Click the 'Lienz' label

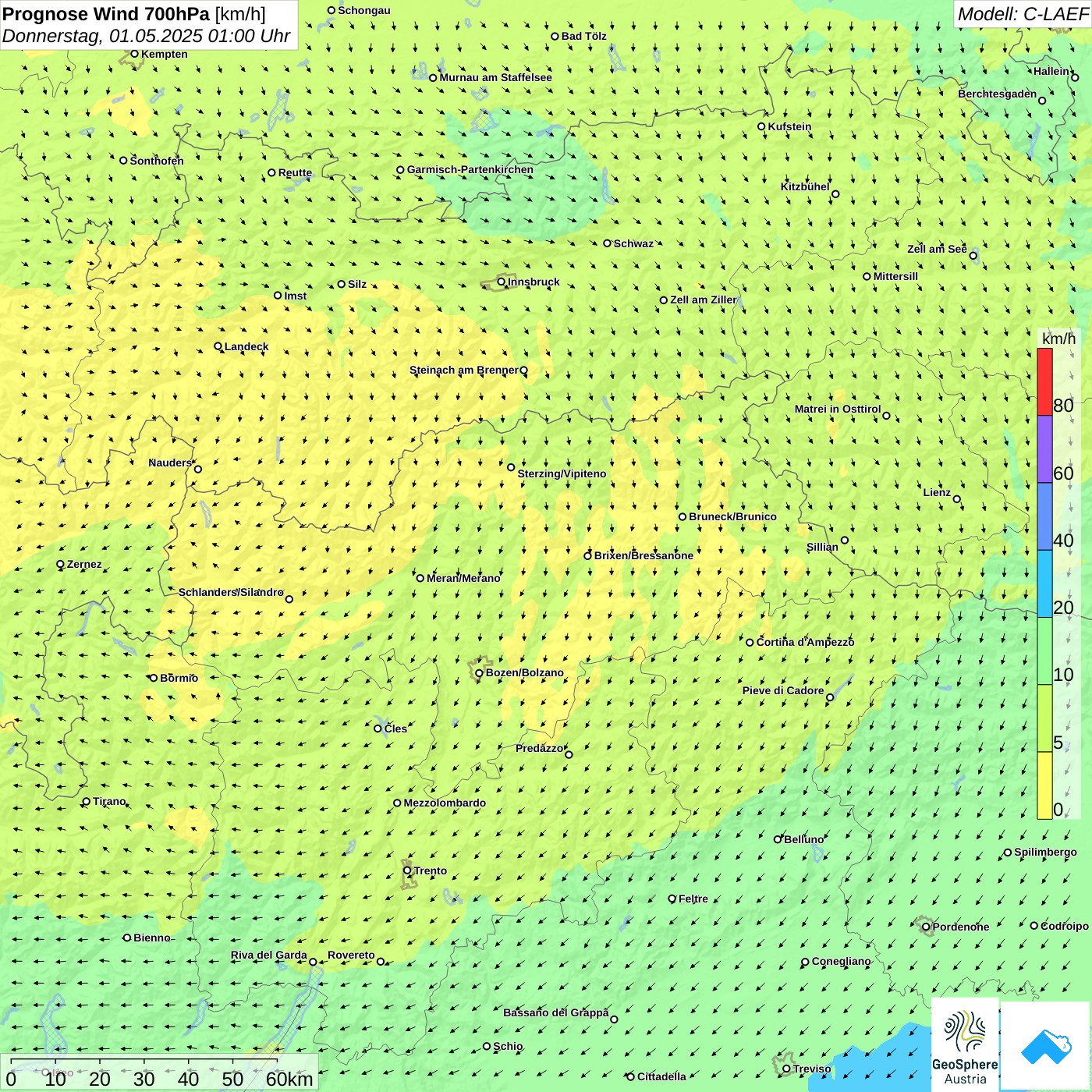(x=937, y=492)
